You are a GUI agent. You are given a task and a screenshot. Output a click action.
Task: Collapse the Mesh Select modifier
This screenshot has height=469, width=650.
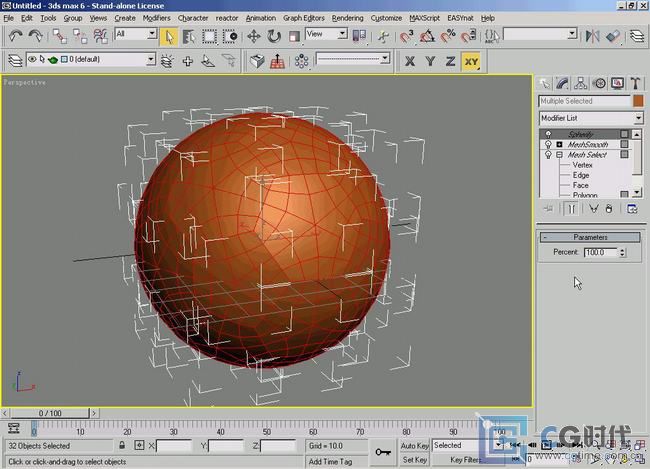[x=559, y=155]
